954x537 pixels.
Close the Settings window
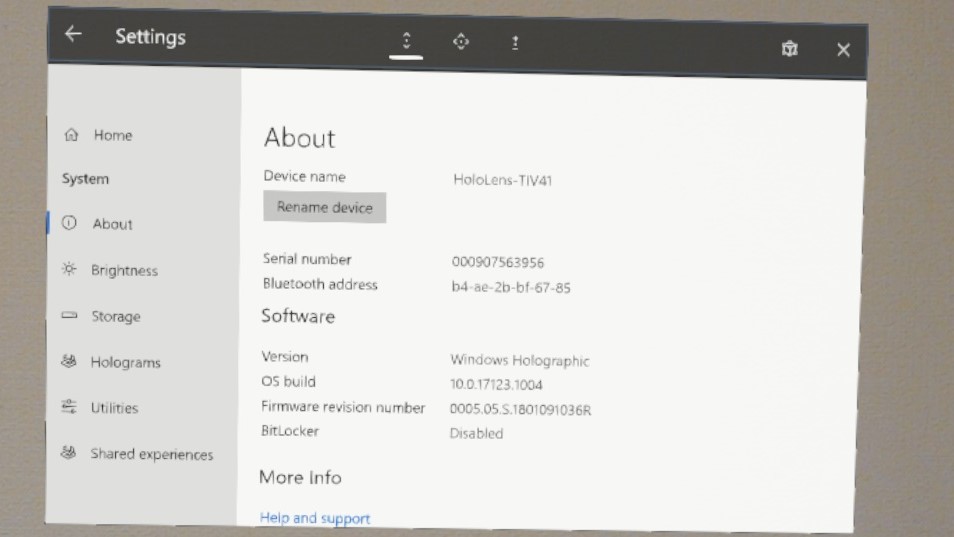843,50
